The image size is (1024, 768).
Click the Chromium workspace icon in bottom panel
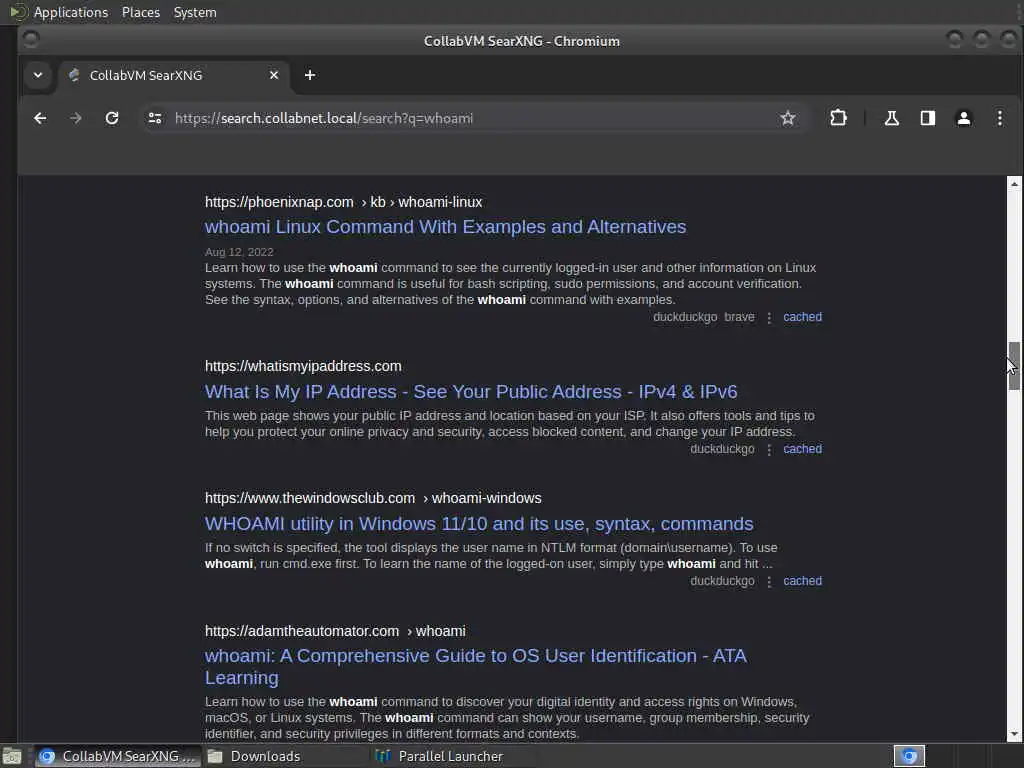tap(909, 756)
